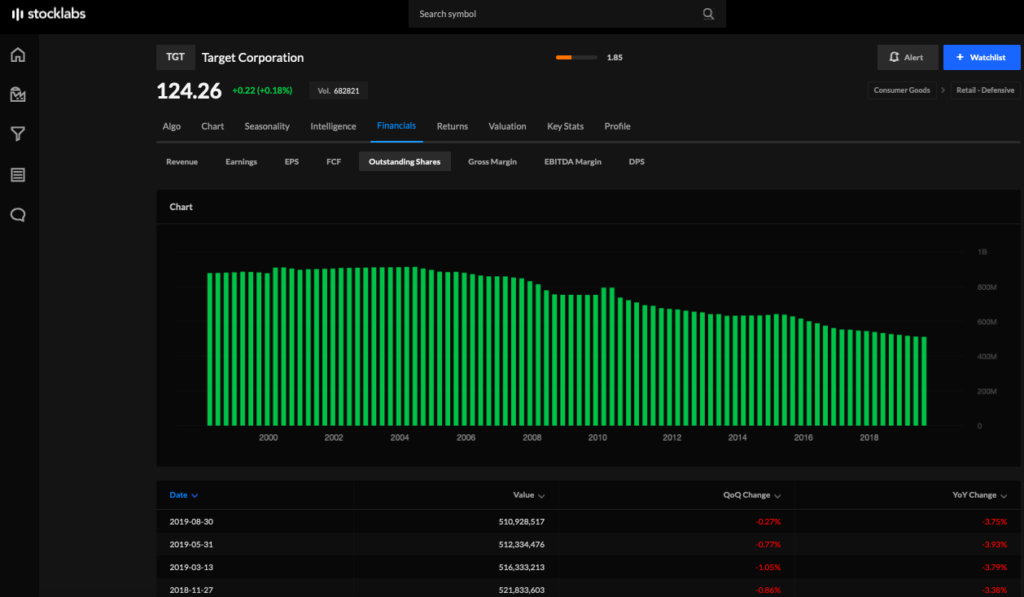Focus the Search symbol field
The height and width of the screenshot is (597, 1024).
click(x=567, y=14)
